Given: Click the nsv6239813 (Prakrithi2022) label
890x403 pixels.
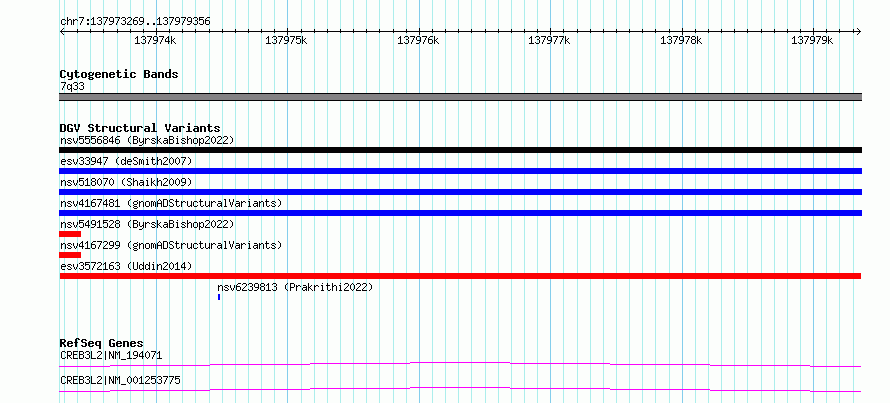Looking at the screenshot, I should [x=295, y=287].
